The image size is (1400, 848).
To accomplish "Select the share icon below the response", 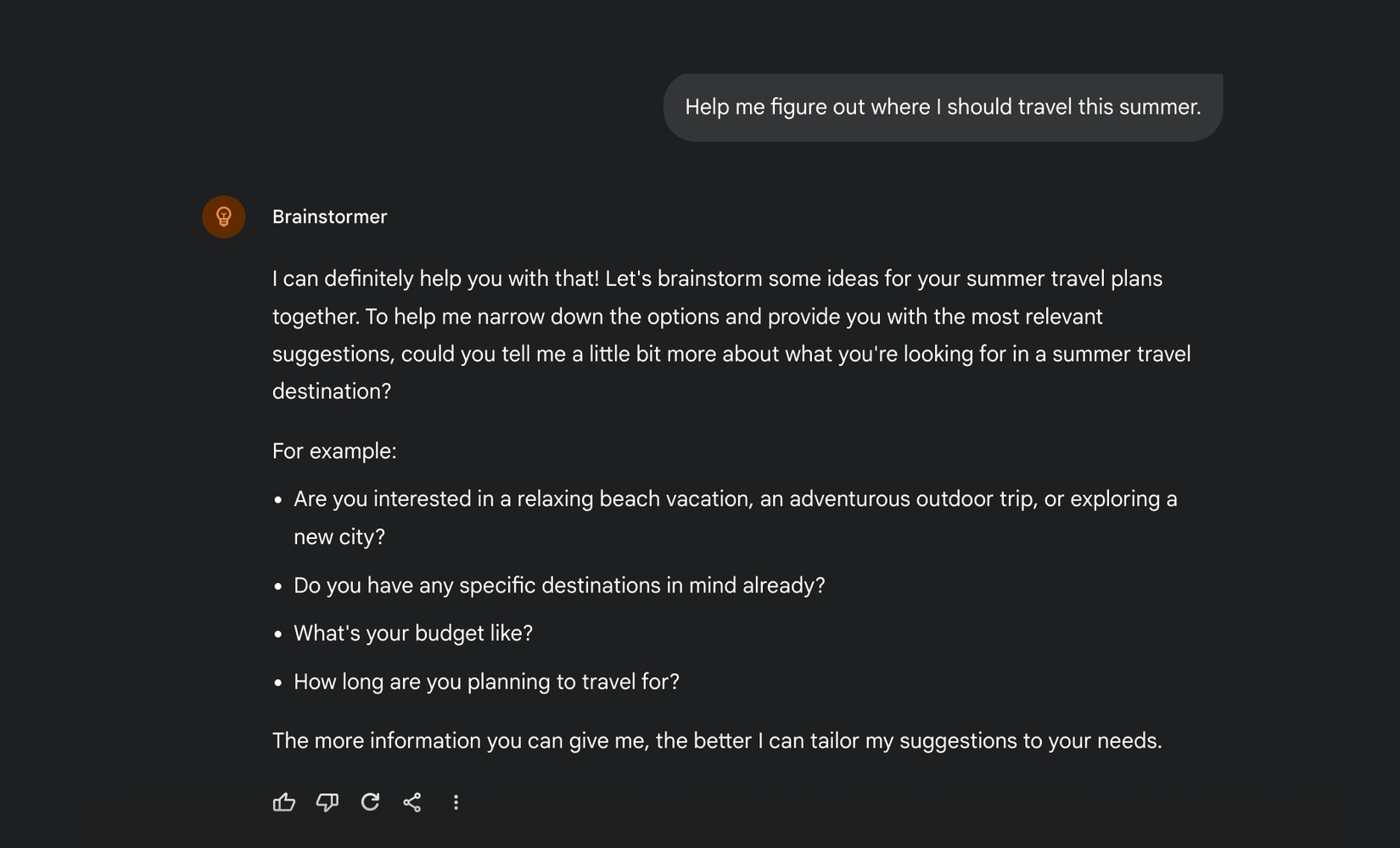I will [413, 802].
